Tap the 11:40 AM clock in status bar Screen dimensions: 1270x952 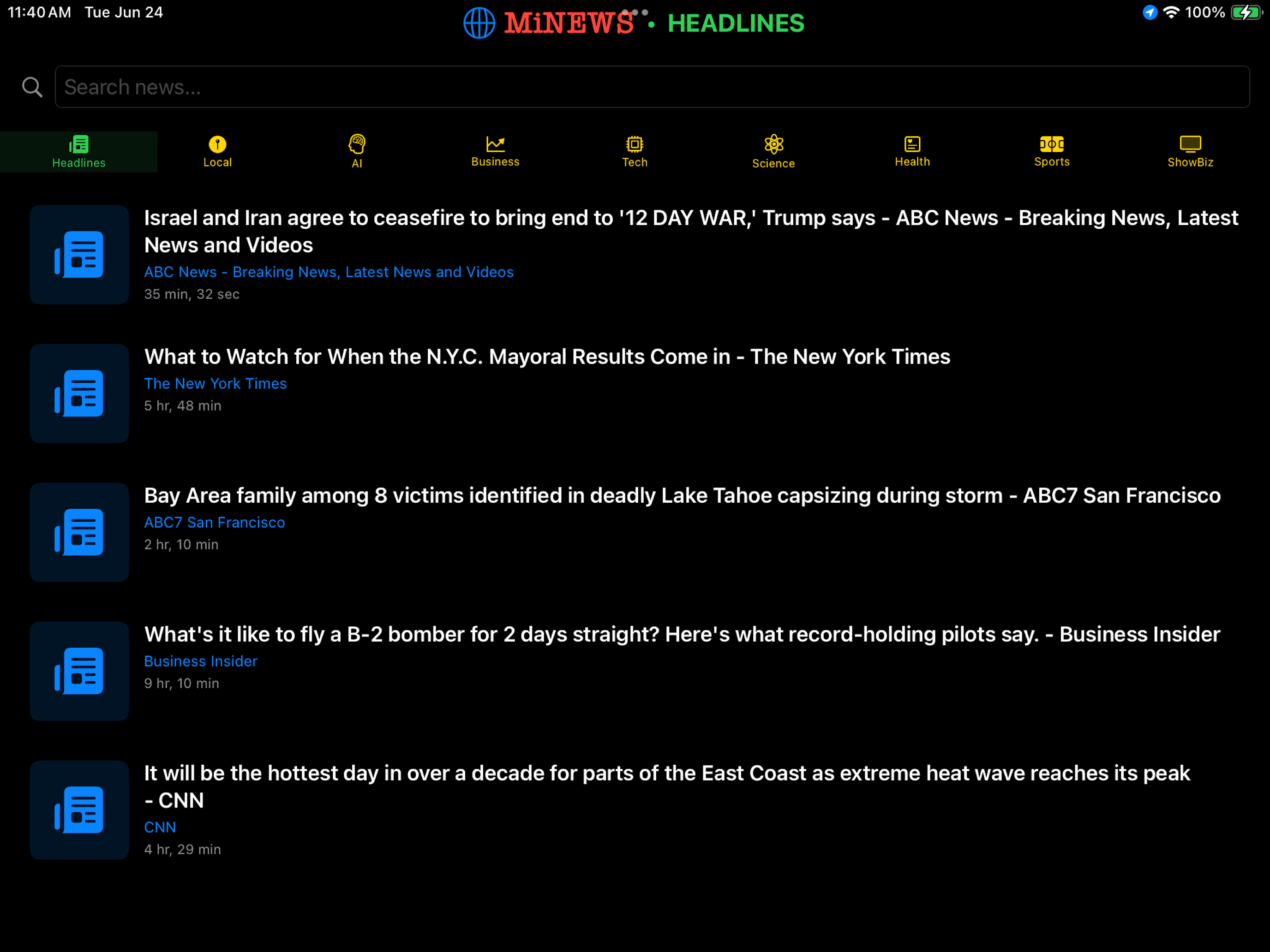[x=39, y=12]
